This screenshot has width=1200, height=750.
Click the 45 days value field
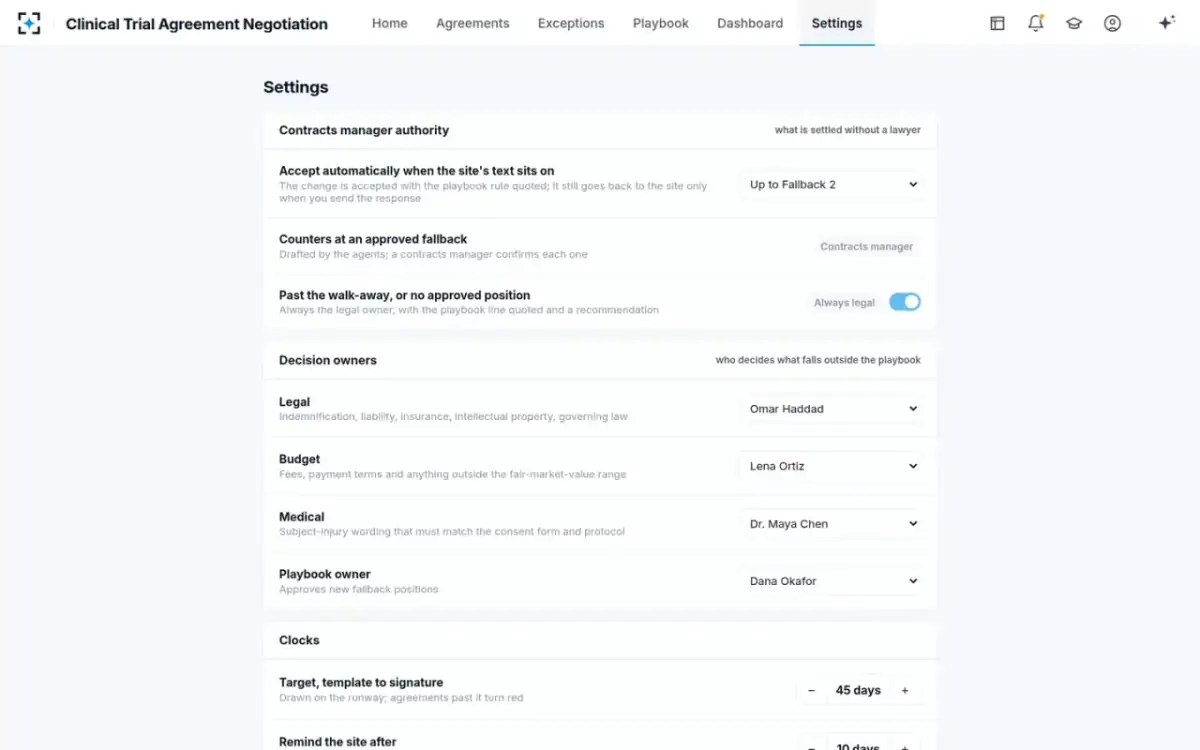[858, 691]
